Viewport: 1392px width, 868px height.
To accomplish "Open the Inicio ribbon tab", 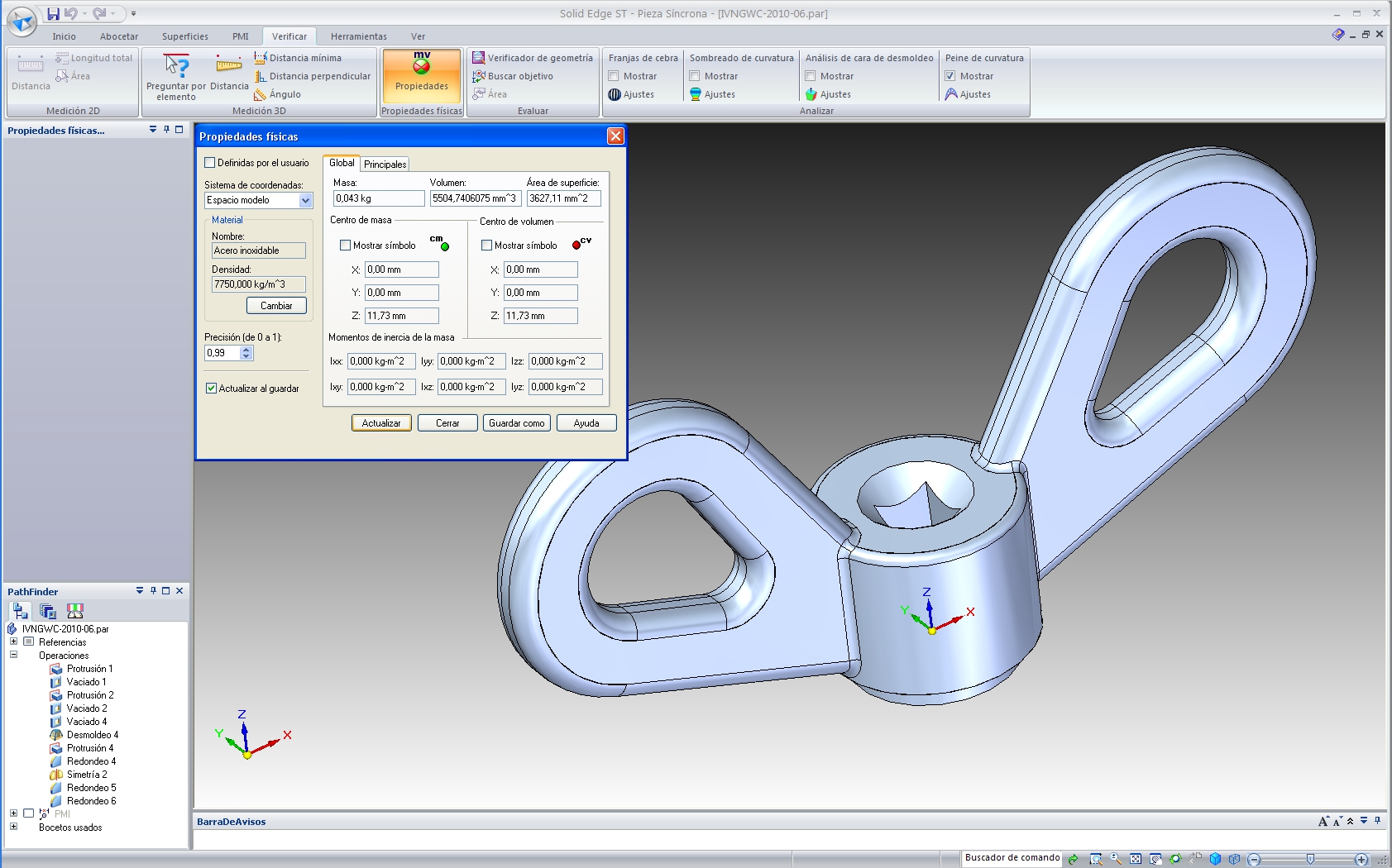I will [x=64, y=36].
